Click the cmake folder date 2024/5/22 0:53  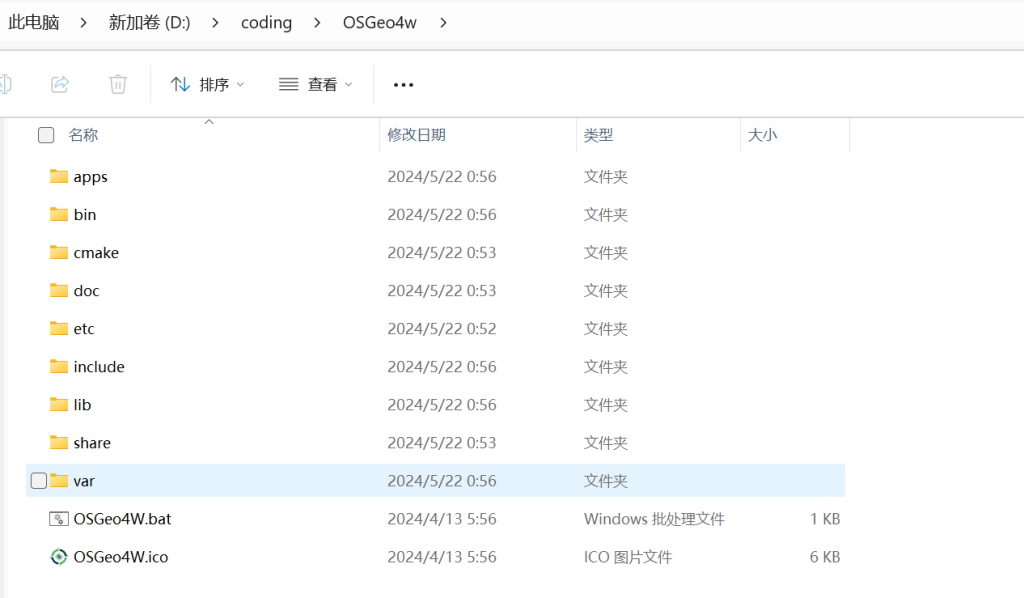[x=441, y=253]
